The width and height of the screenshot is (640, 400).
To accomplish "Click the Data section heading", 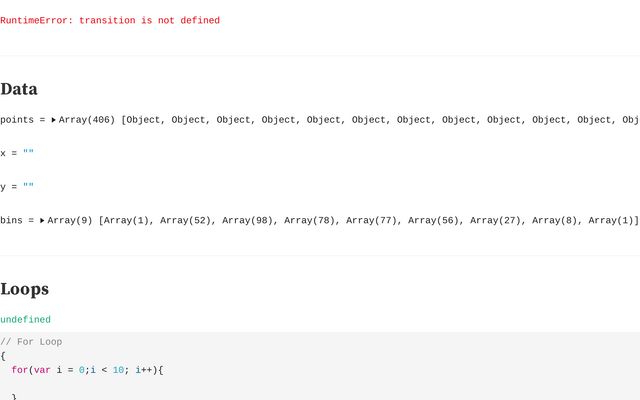I will tap(19, 89).
